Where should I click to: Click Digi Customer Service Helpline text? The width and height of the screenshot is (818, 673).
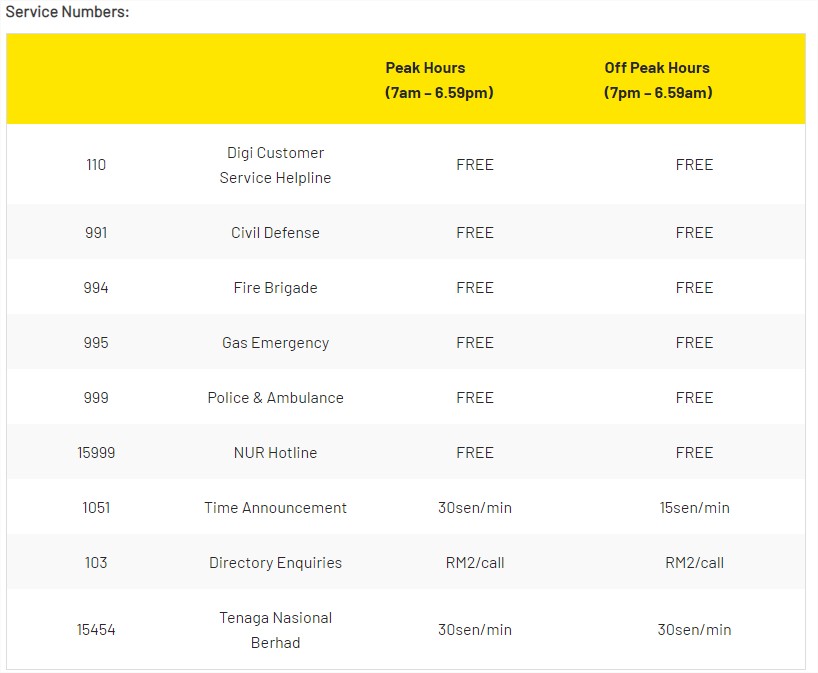click(275, 165)
